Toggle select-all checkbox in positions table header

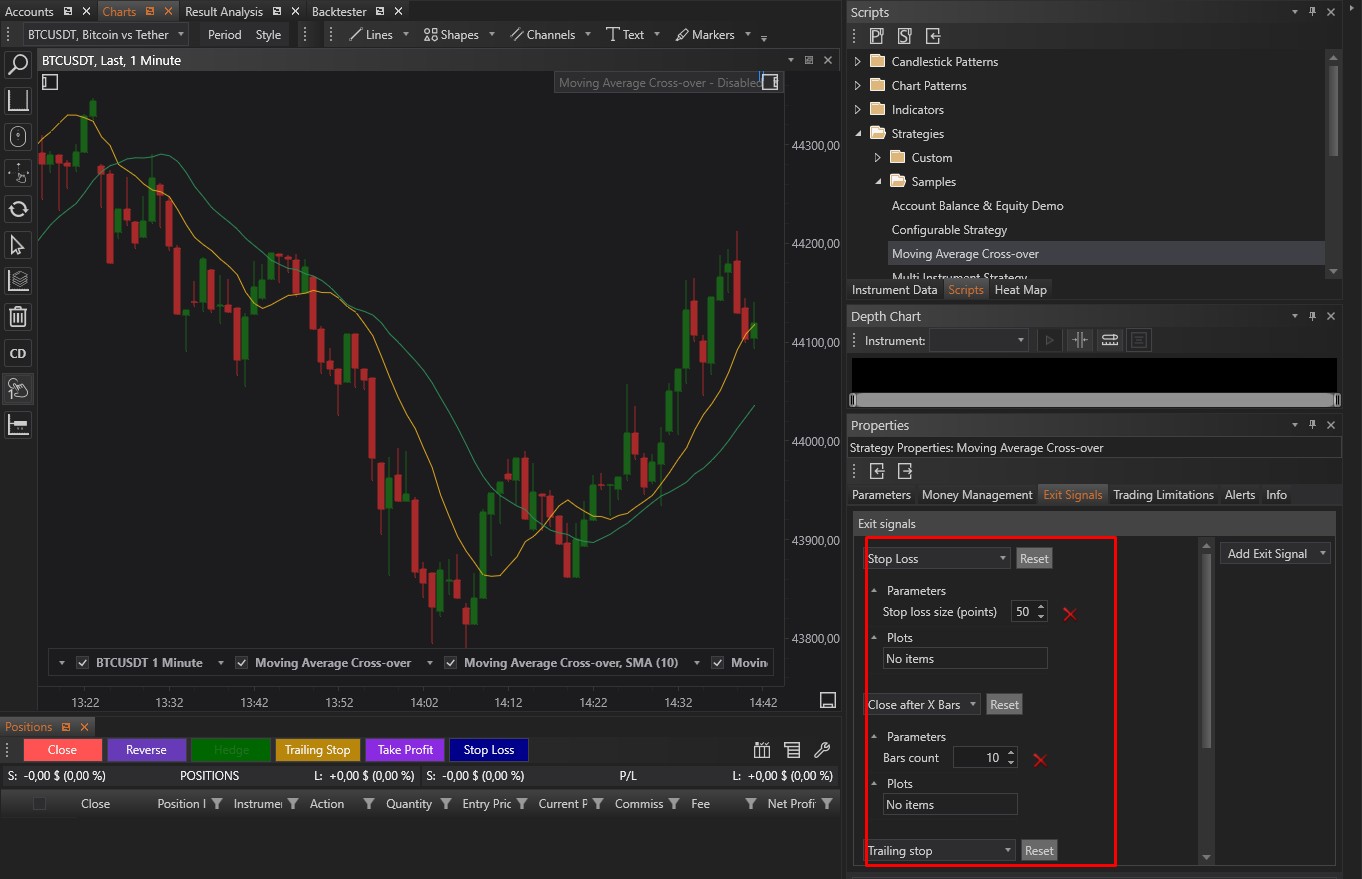(39, 804)
